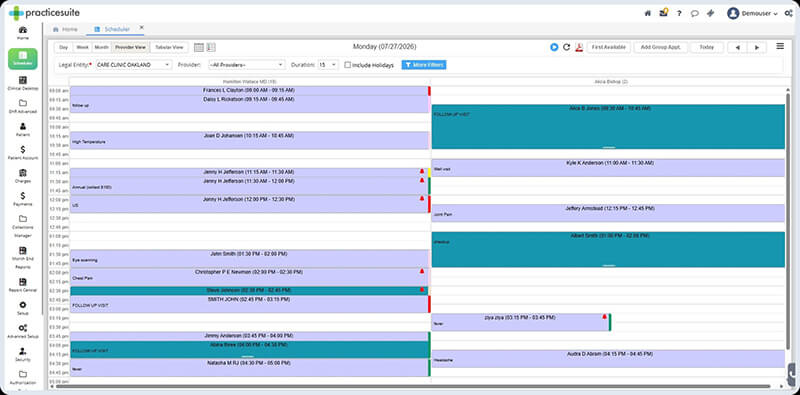This screenshot has height=395, width=800.
Task: Click the Hamilton Wallace MD column header
Action: [249, 82]
